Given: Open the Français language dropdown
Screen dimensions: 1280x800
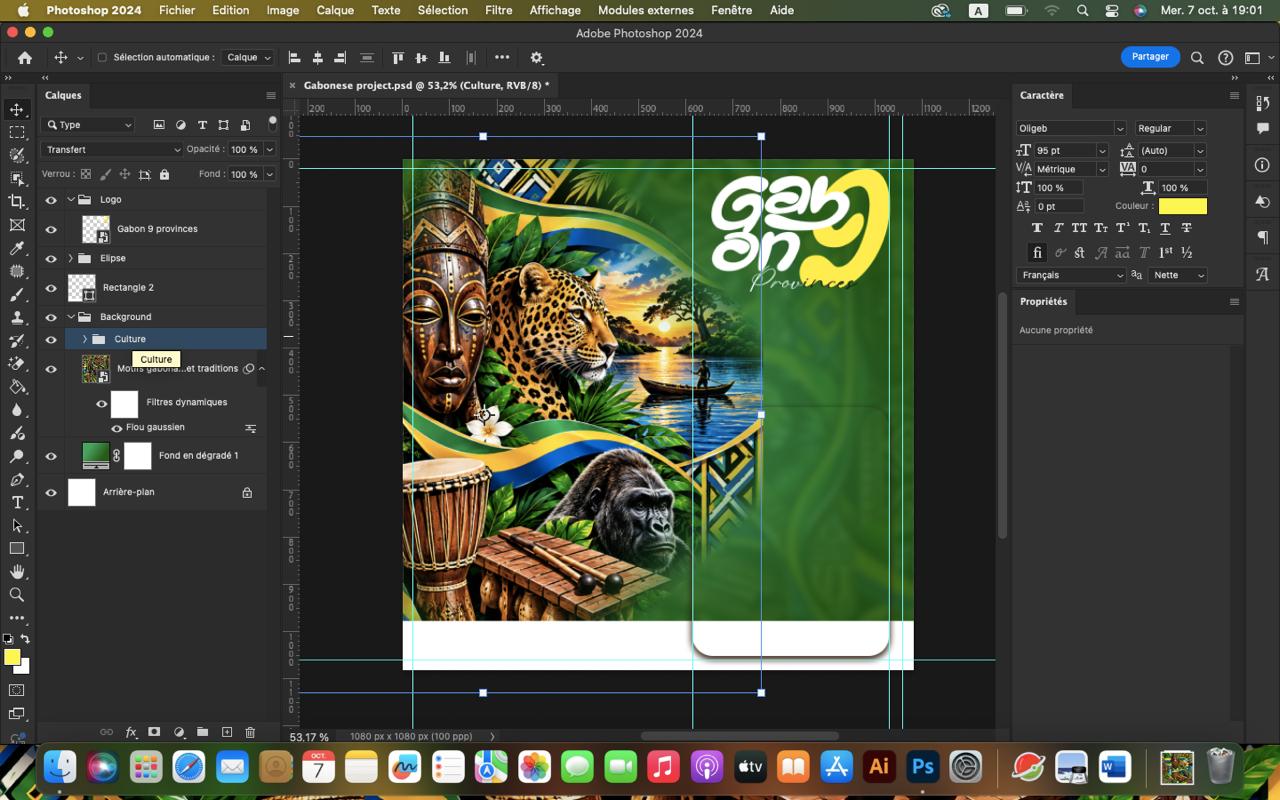Looking at the screenshot, I should click(1070, 275).
